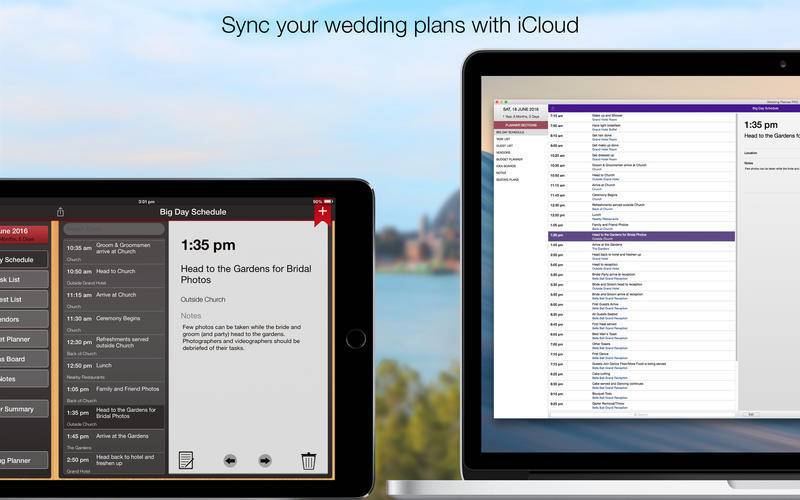
Task: Tap the Planner button at iPad sidebar bottom
Action: point(24,460)
